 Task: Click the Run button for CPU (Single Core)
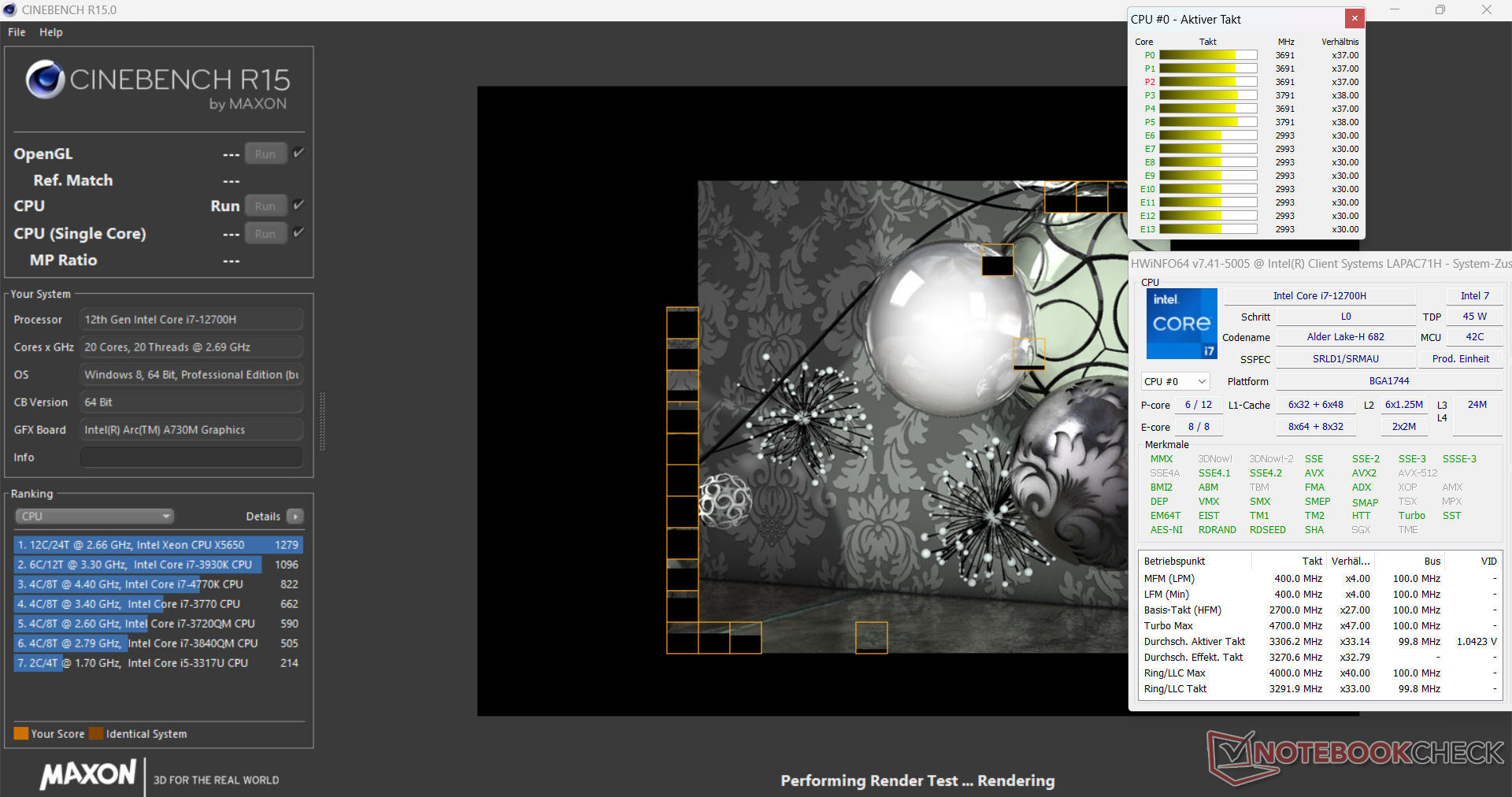265,234
